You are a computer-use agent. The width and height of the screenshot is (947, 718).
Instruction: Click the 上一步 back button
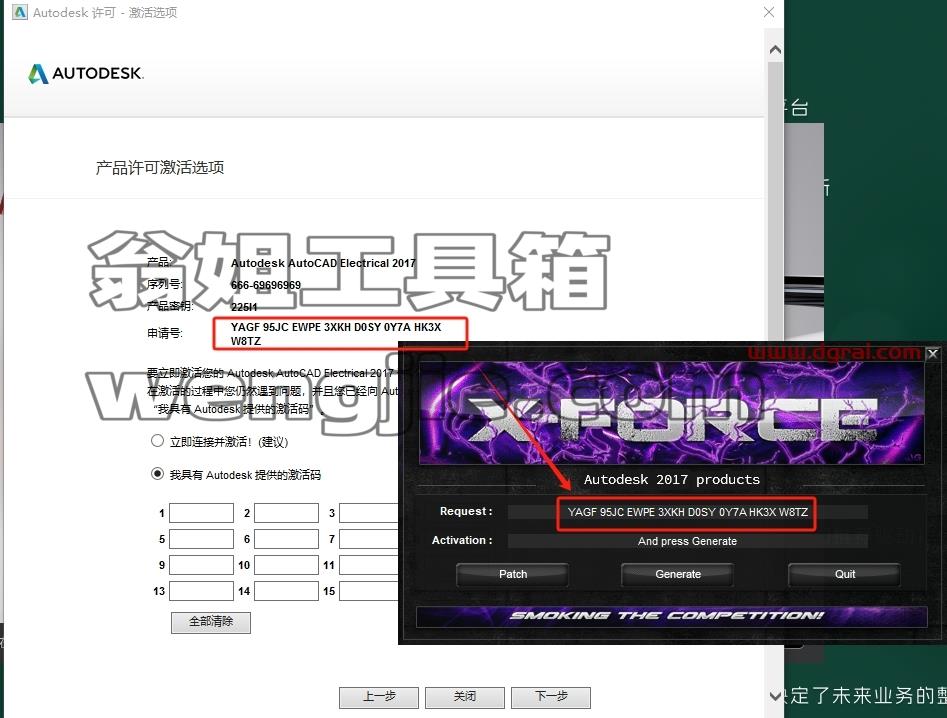click(x=379, y=697)
